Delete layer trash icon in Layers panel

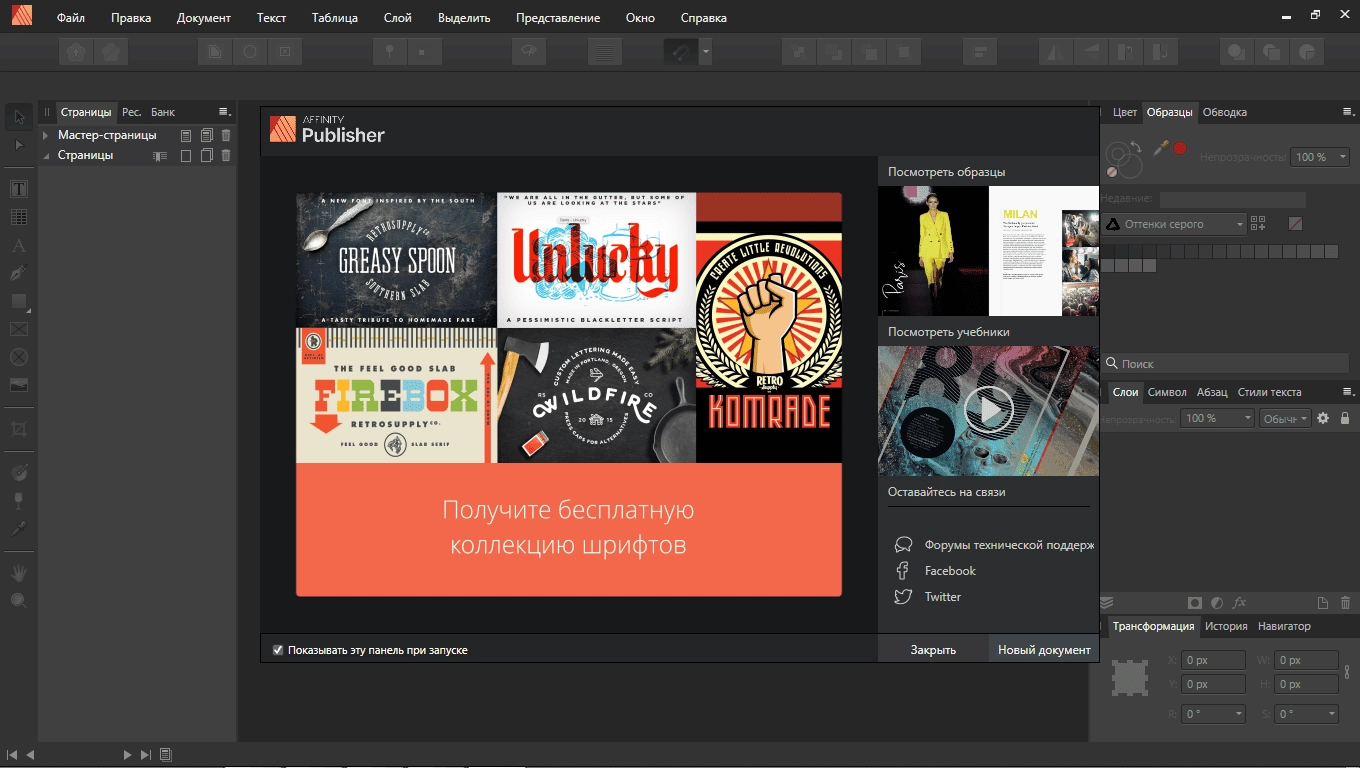click(x=1345, y=602)
